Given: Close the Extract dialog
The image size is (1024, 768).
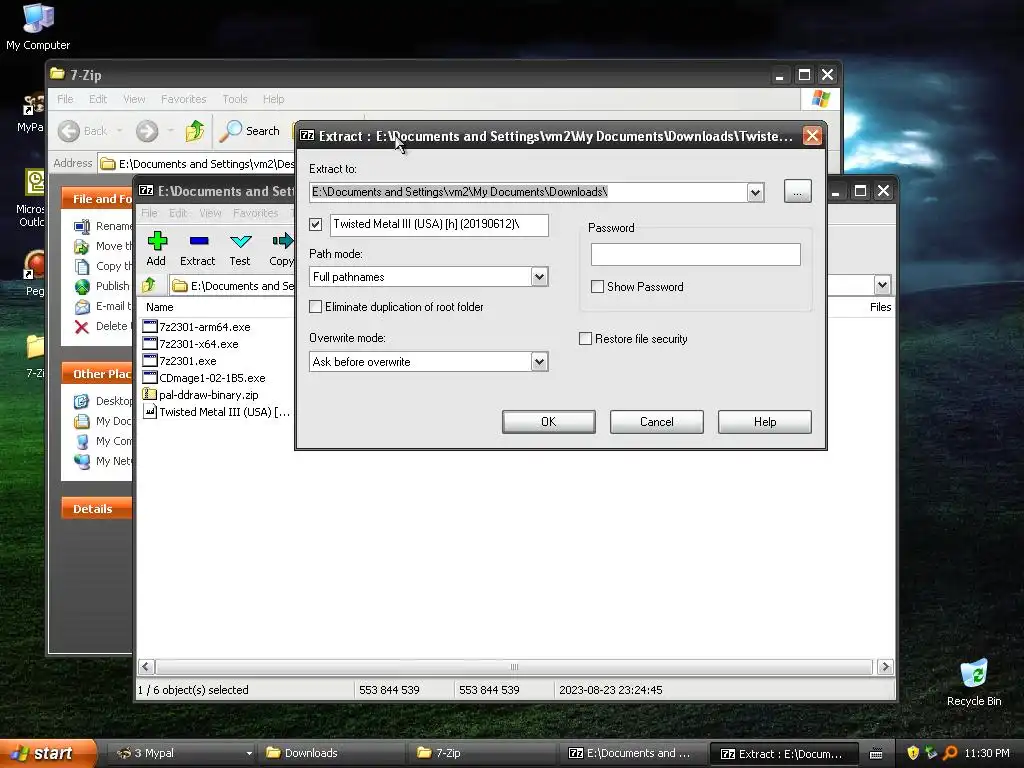Looking at the screenshot, I should [812, 136].
